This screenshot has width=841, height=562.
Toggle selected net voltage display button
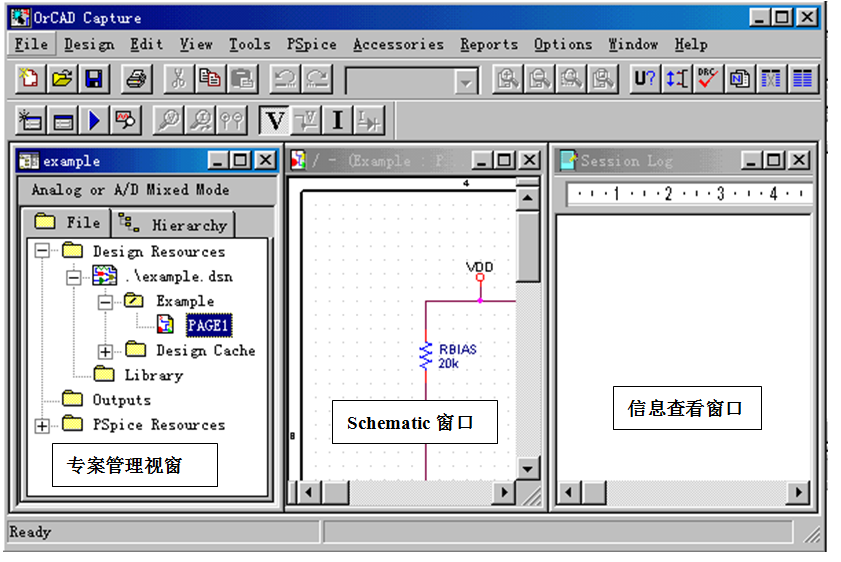point(306,120)
